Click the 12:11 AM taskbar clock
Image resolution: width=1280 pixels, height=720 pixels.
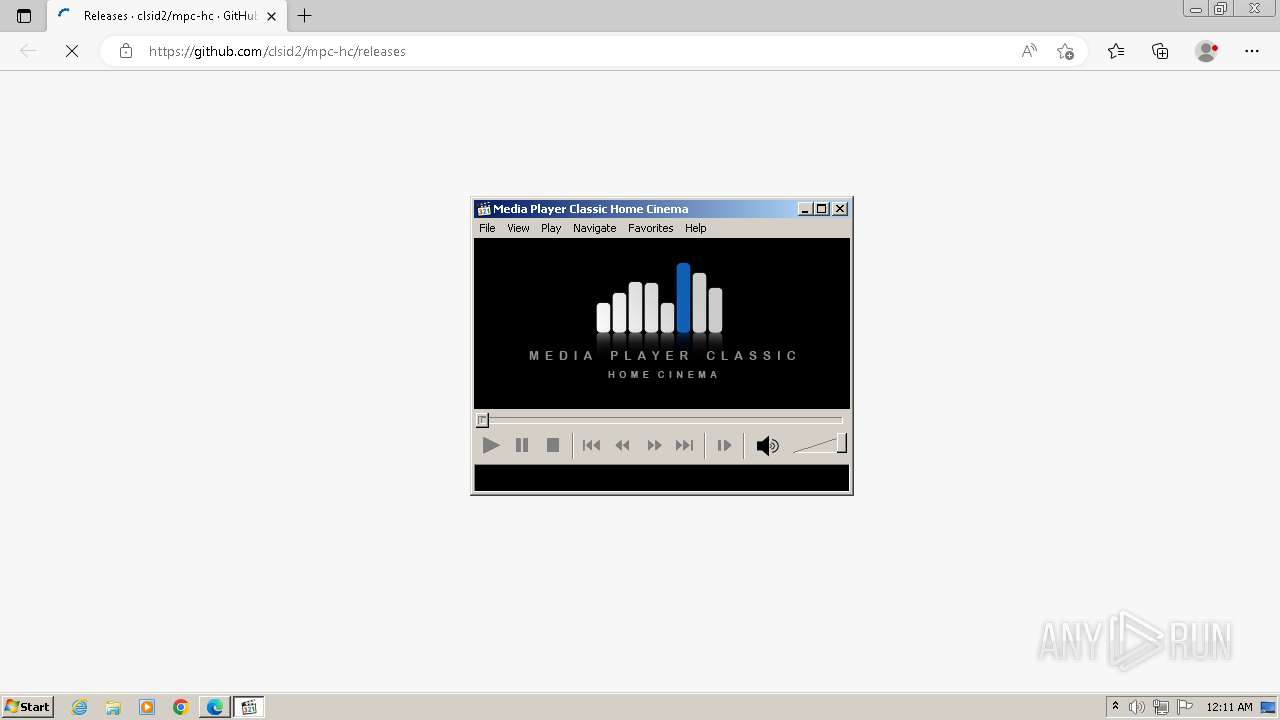coord(1229,707)
